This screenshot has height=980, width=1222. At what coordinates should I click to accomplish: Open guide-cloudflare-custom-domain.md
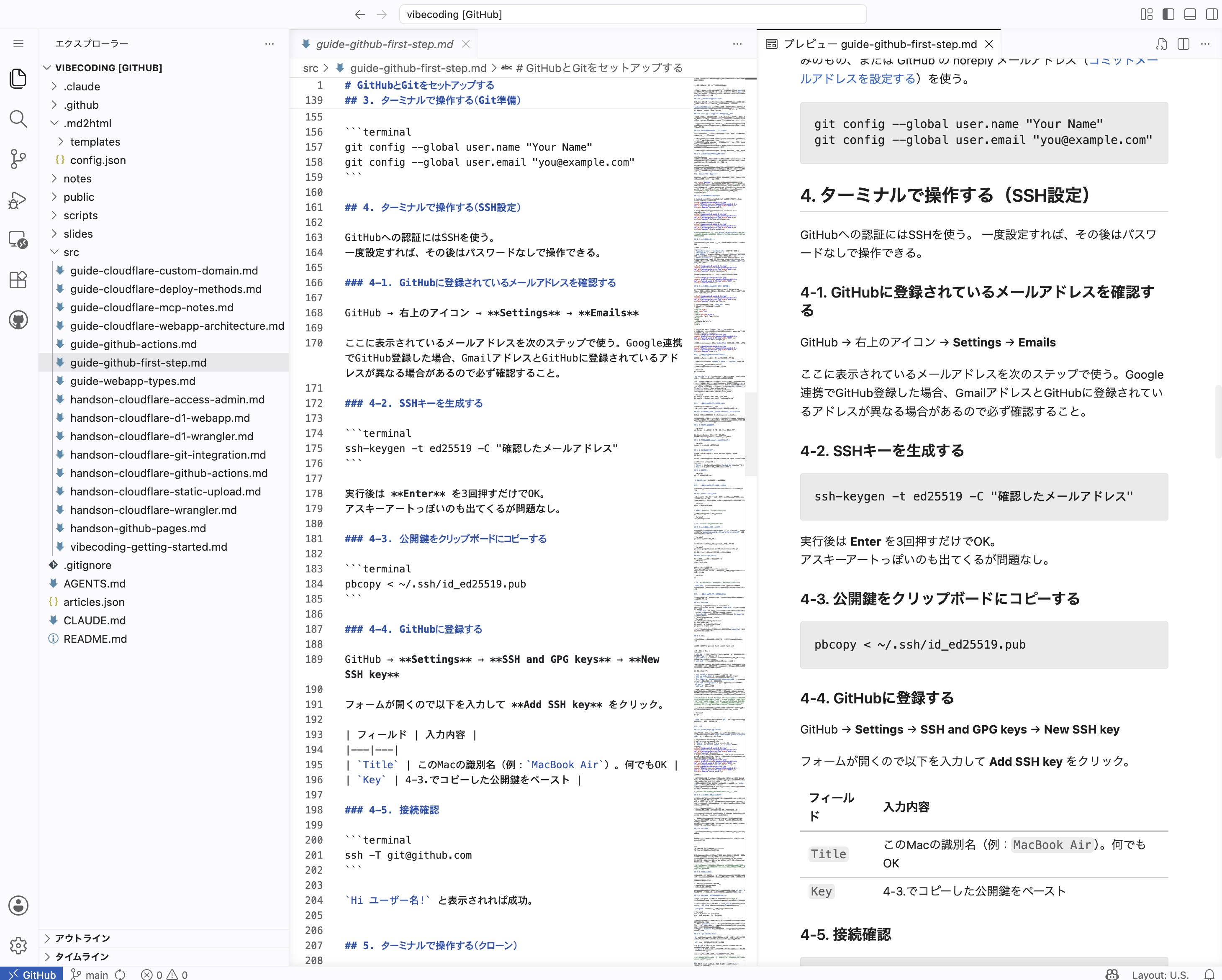pyautogui.click(x=164, y=270)
